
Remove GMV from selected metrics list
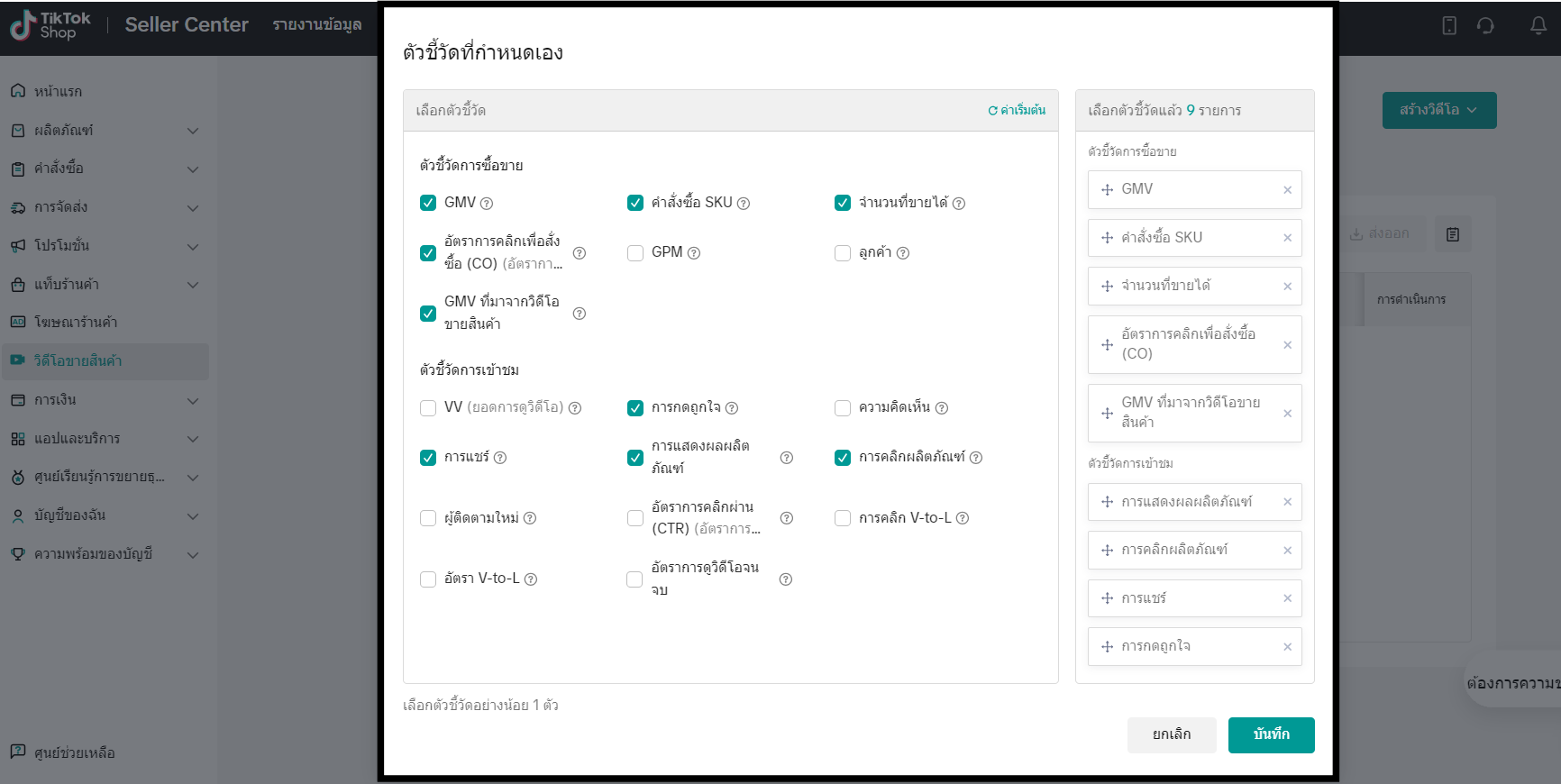[1287, 190]
